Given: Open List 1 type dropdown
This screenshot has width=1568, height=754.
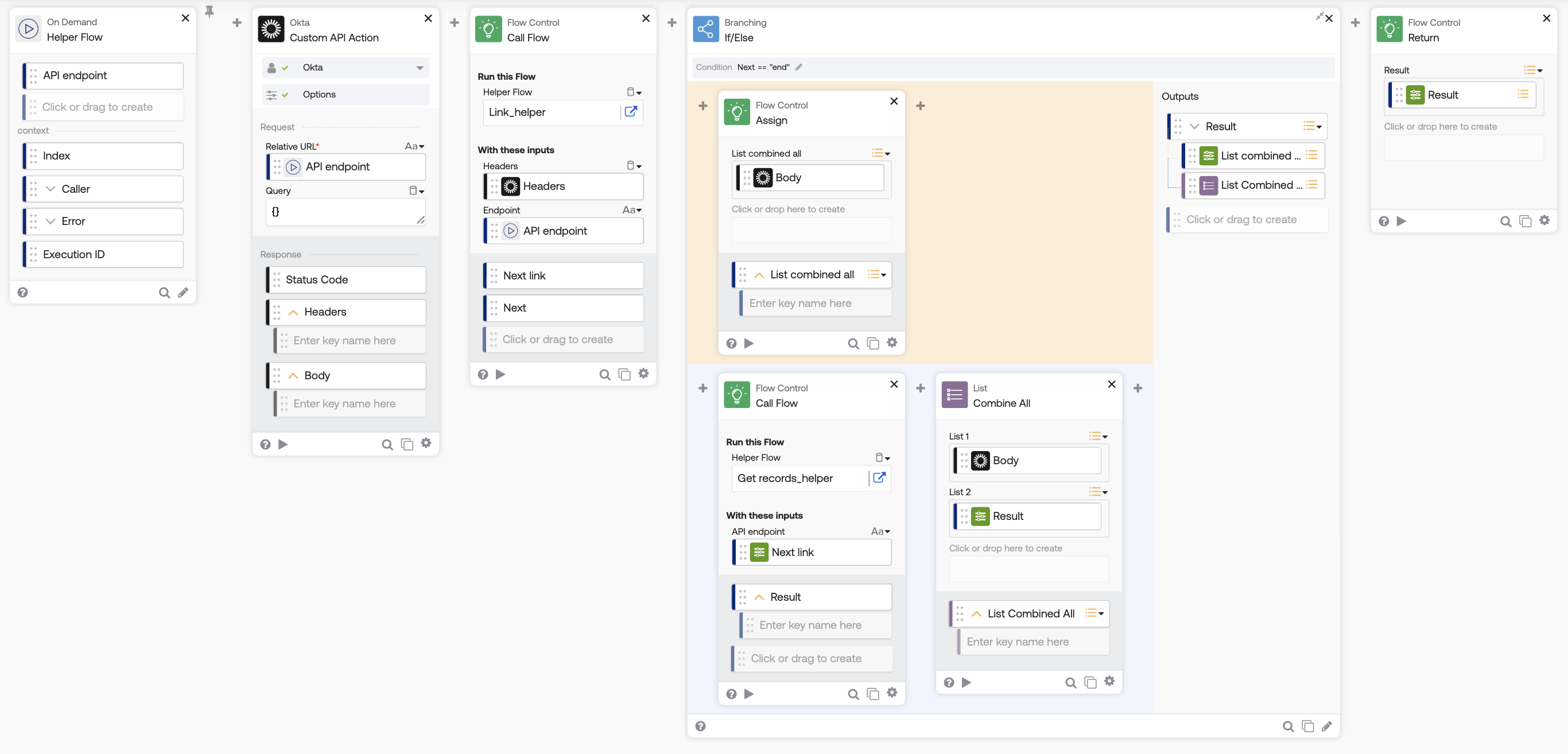Looking at the screenshot, I should 1098,436.
